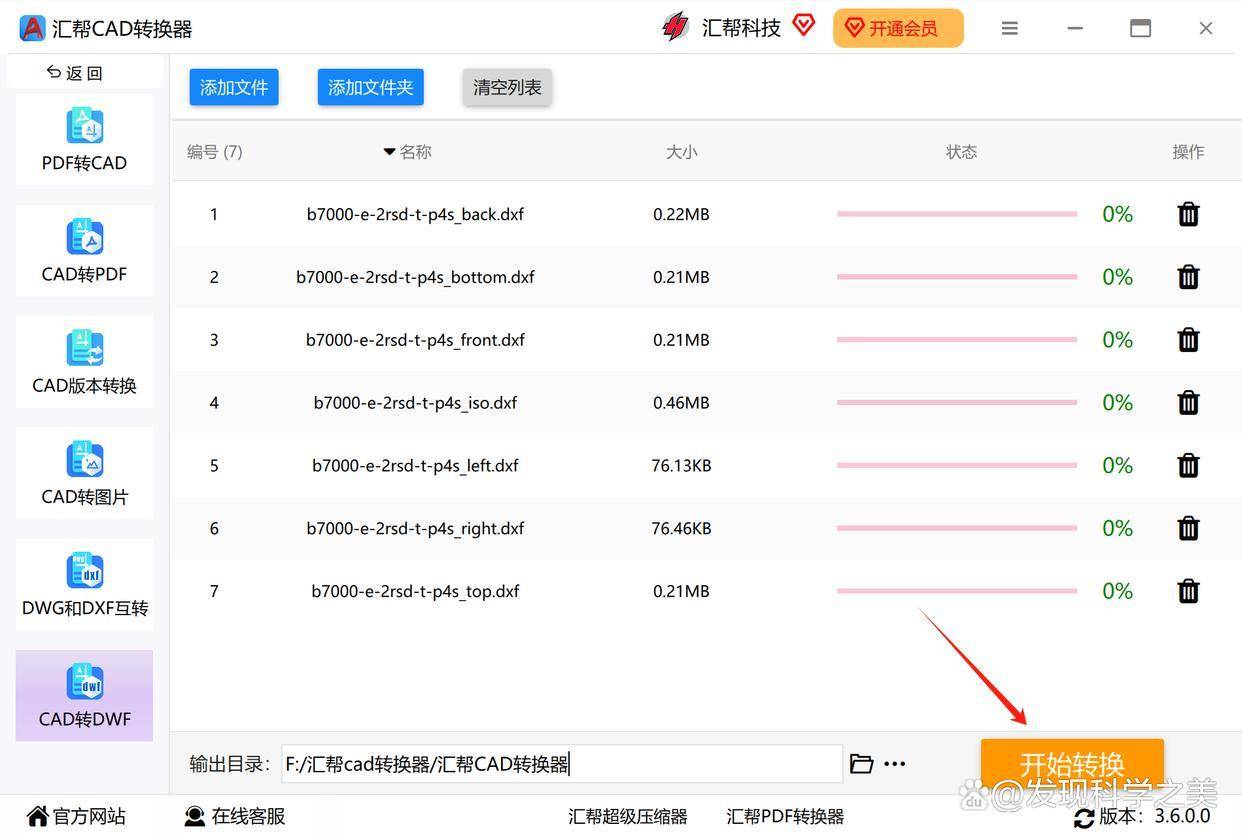Click the VIP diamond badge icon

click(804, 25)
